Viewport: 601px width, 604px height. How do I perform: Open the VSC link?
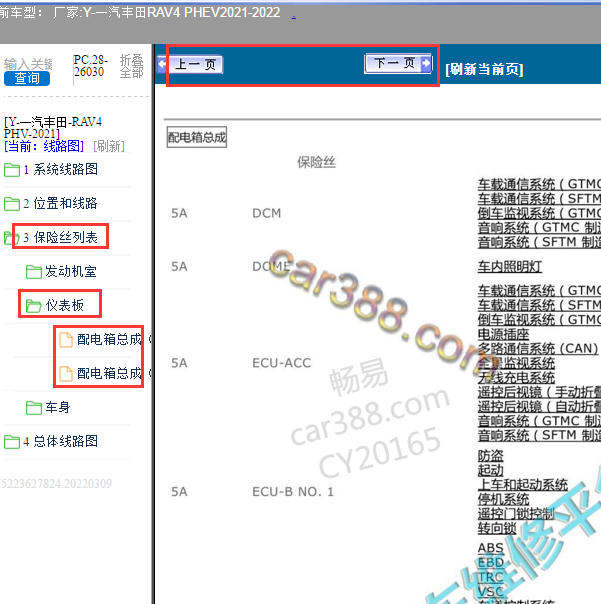coord(491,591)
